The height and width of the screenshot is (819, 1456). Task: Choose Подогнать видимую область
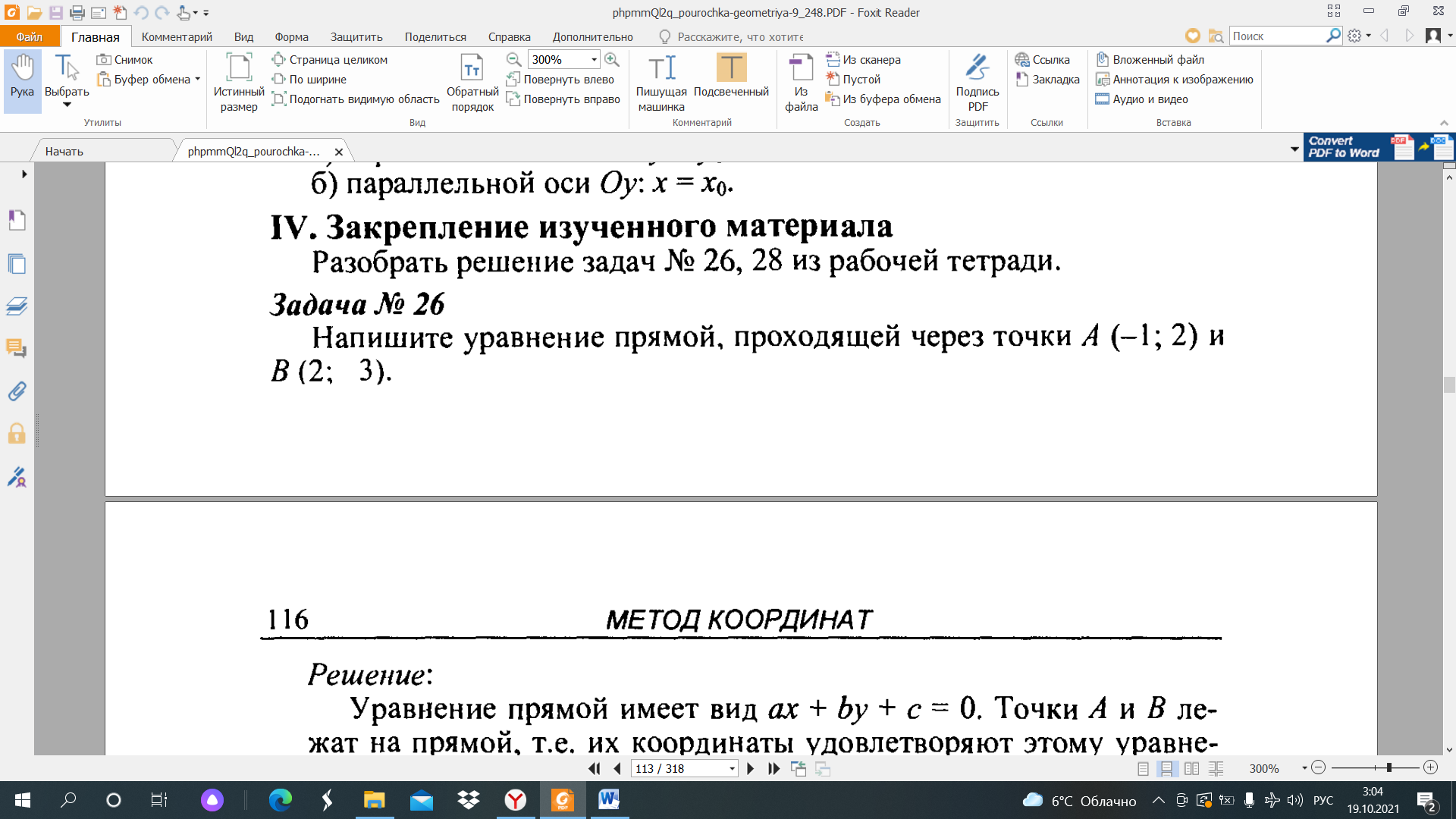coord(356,99)
